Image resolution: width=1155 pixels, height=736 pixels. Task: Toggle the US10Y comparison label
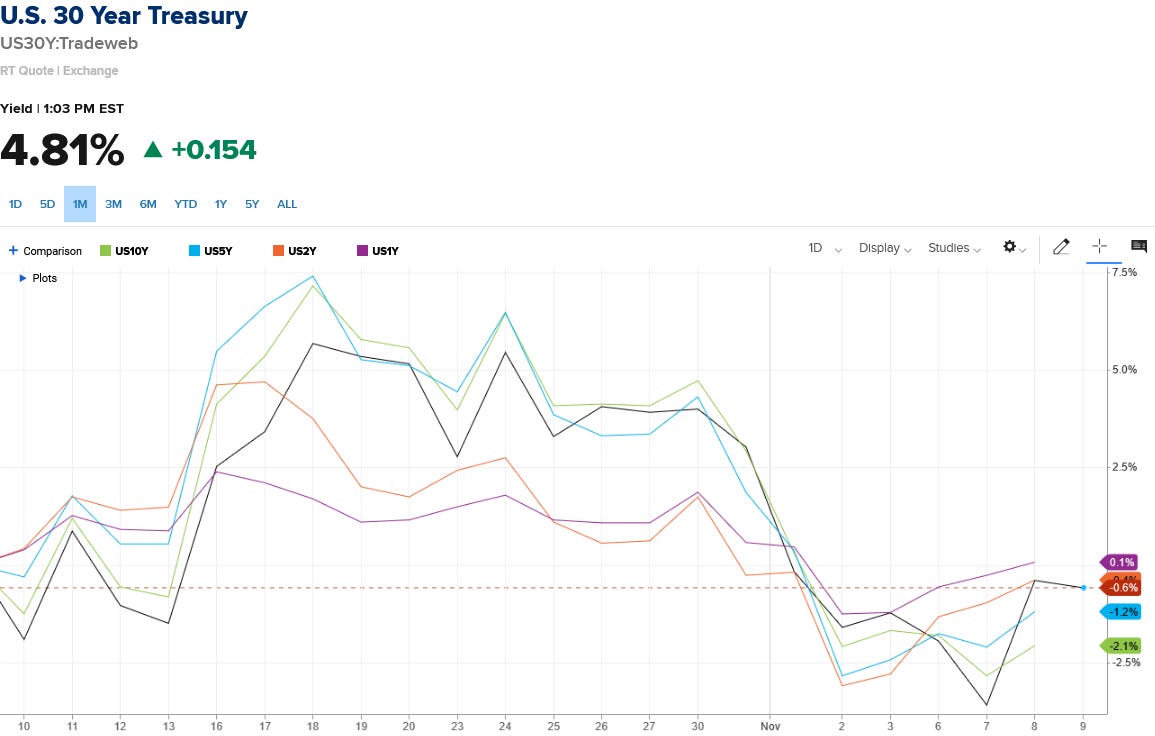132,251
